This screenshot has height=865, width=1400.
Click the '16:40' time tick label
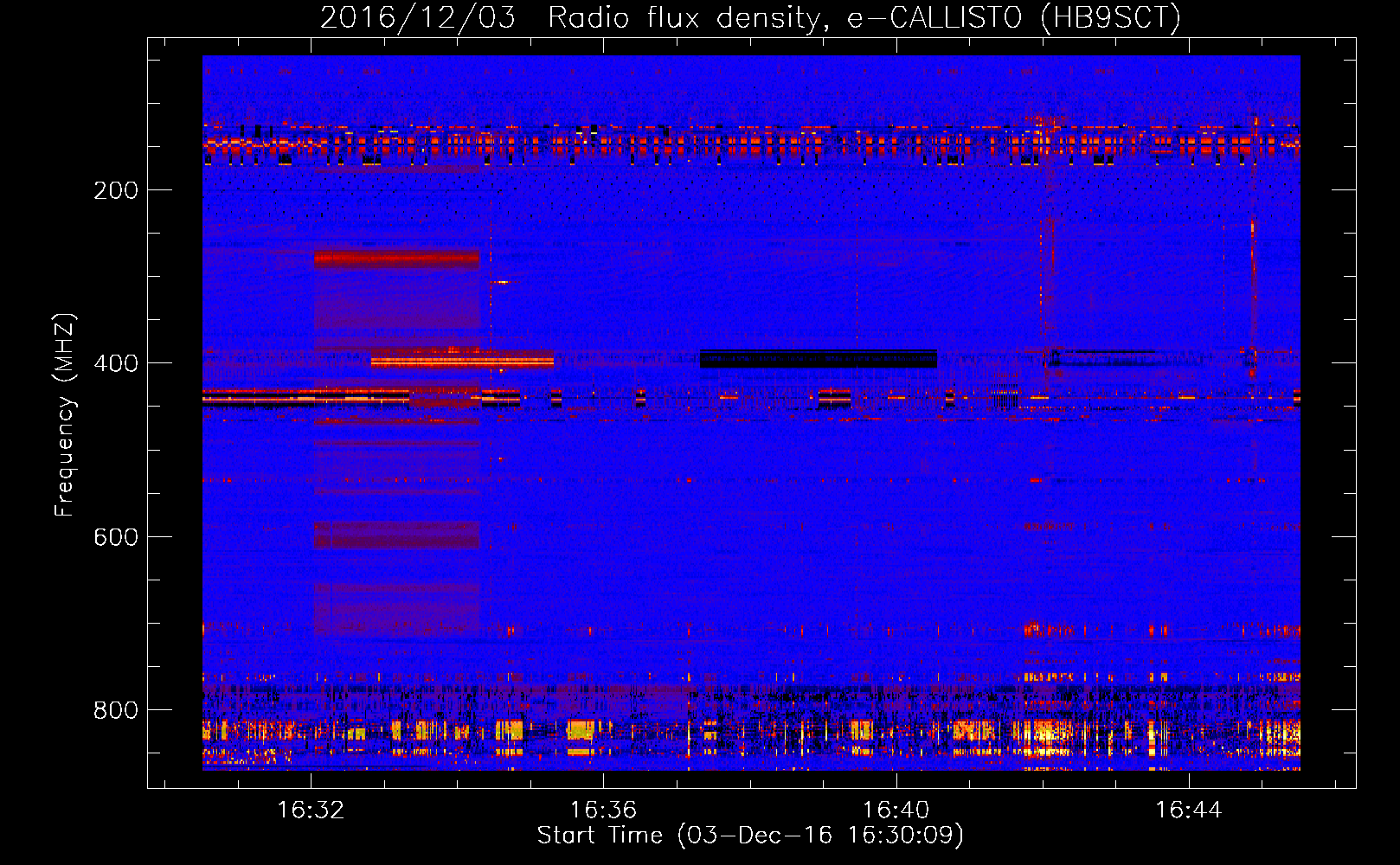tap(896, 810)
